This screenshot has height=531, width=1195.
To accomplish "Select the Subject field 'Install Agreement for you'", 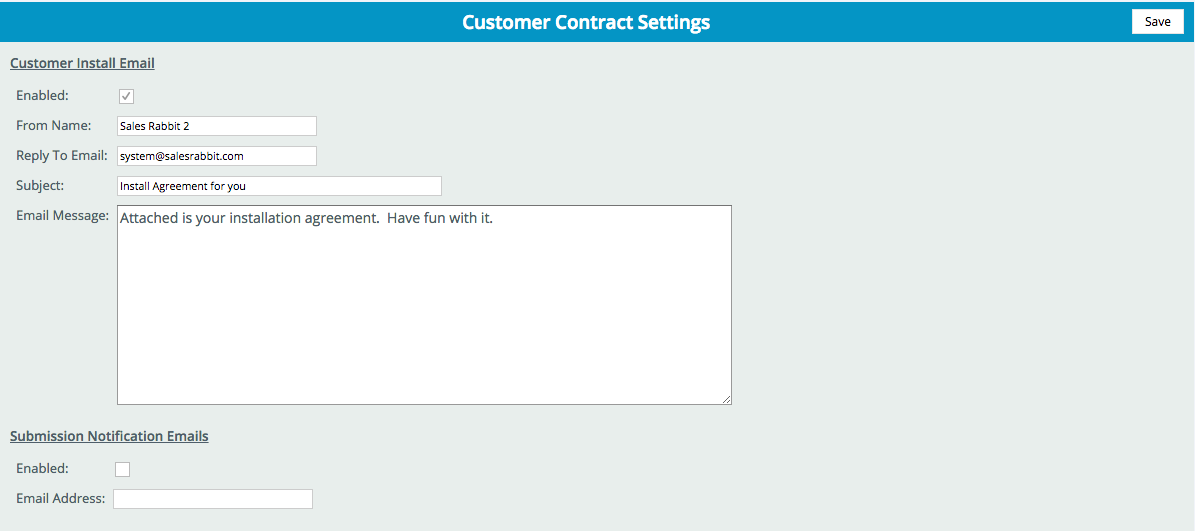I will 279,186.
